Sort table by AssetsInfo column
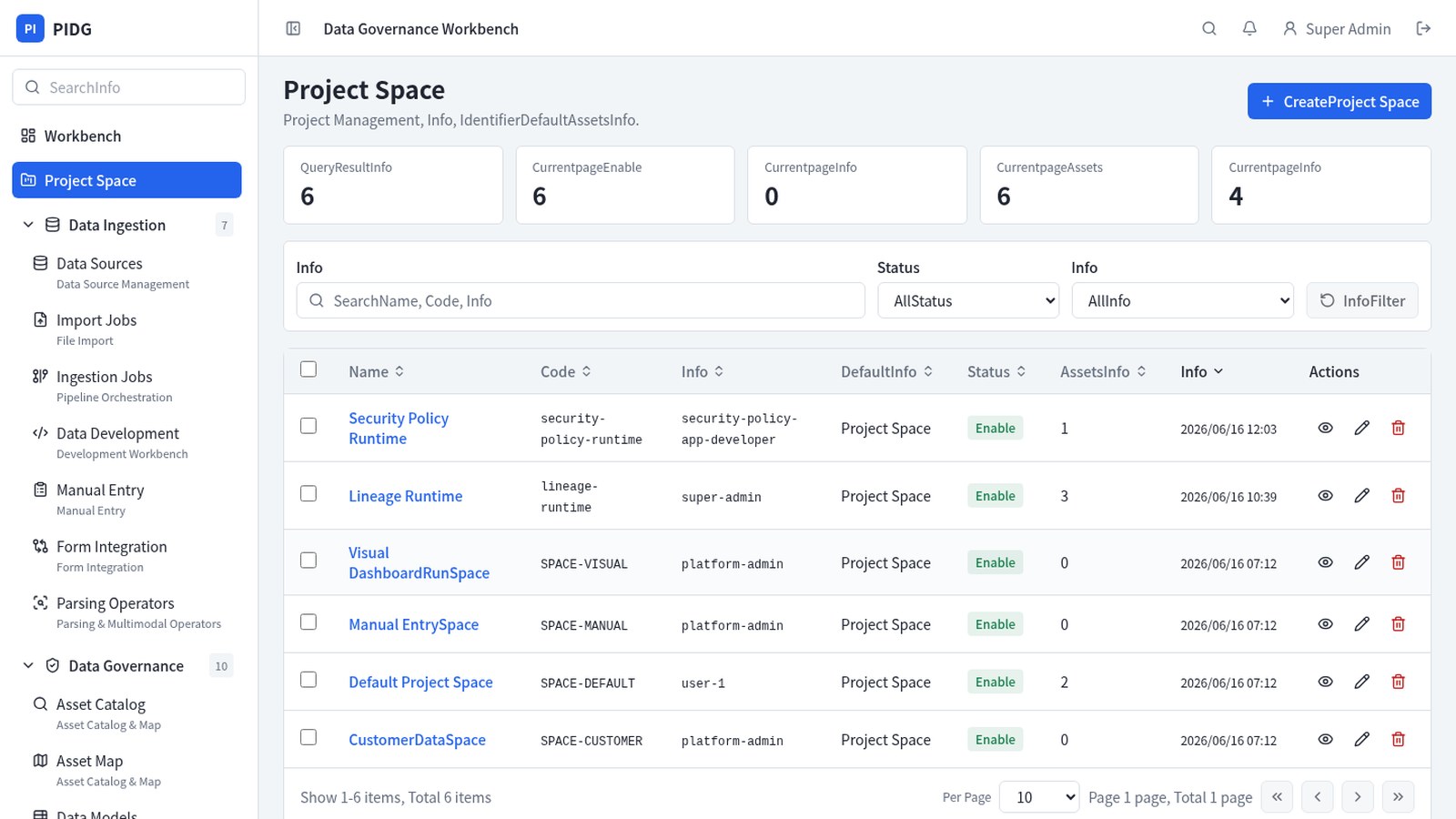 pos(1103,371)
